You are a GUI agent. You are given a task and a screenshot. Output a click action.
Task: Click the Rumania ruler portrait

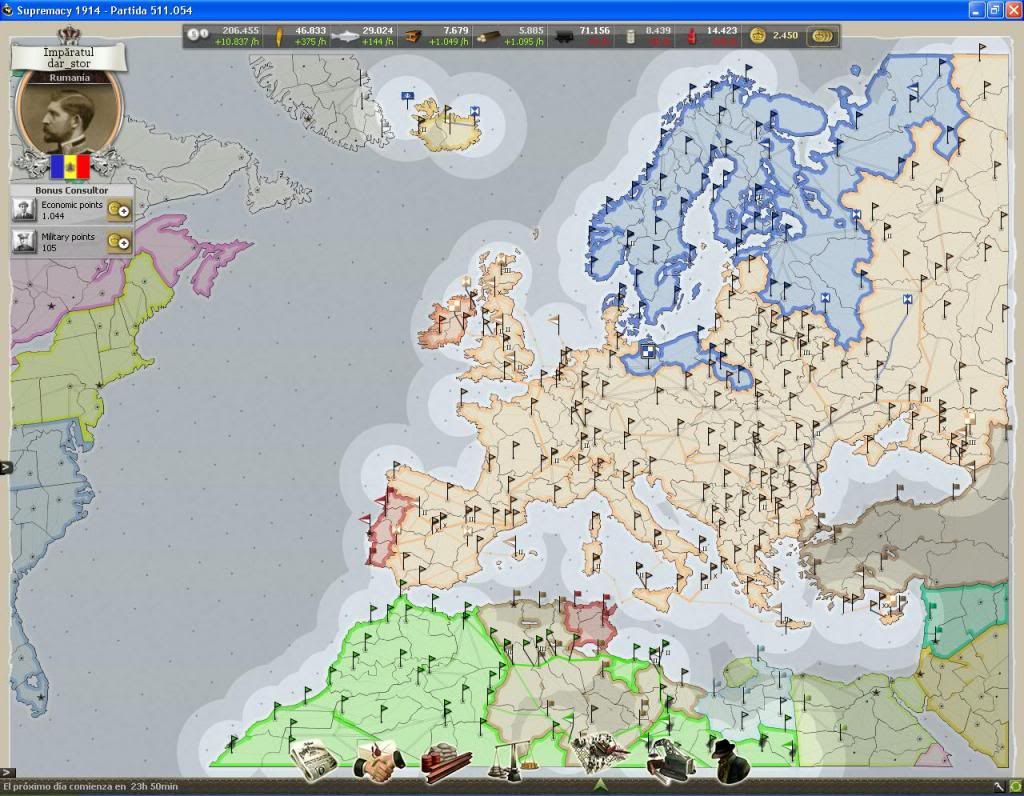70,114
